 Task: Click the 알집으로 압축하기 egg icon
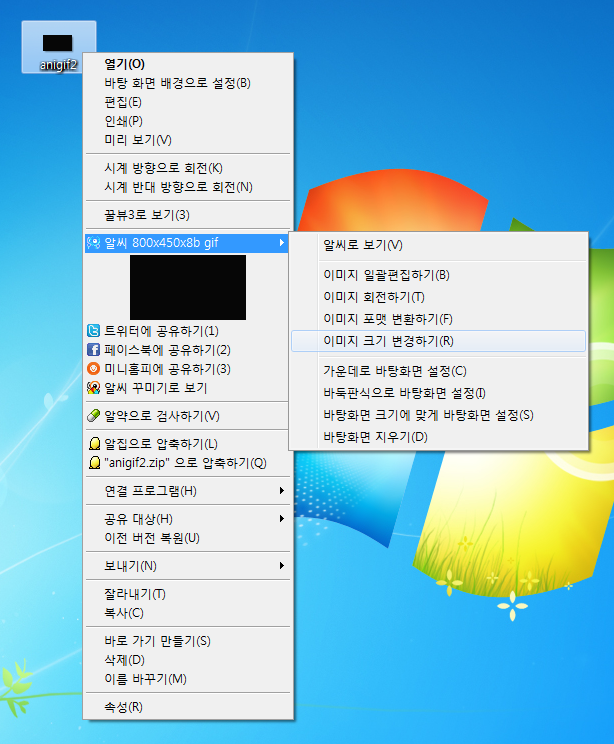94,444
